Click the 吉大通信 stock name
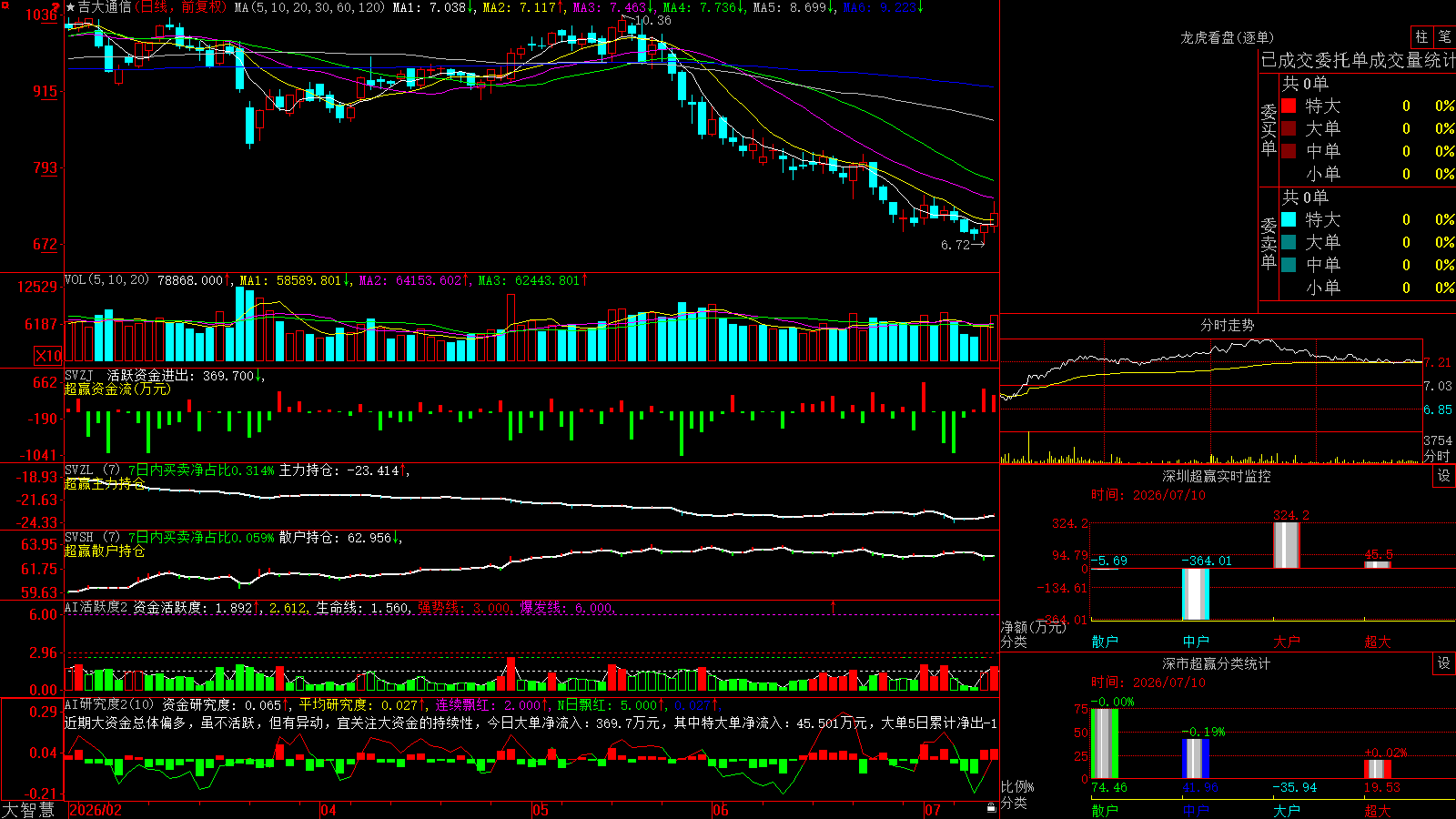 pyautogui.click(x=105, y=7)
